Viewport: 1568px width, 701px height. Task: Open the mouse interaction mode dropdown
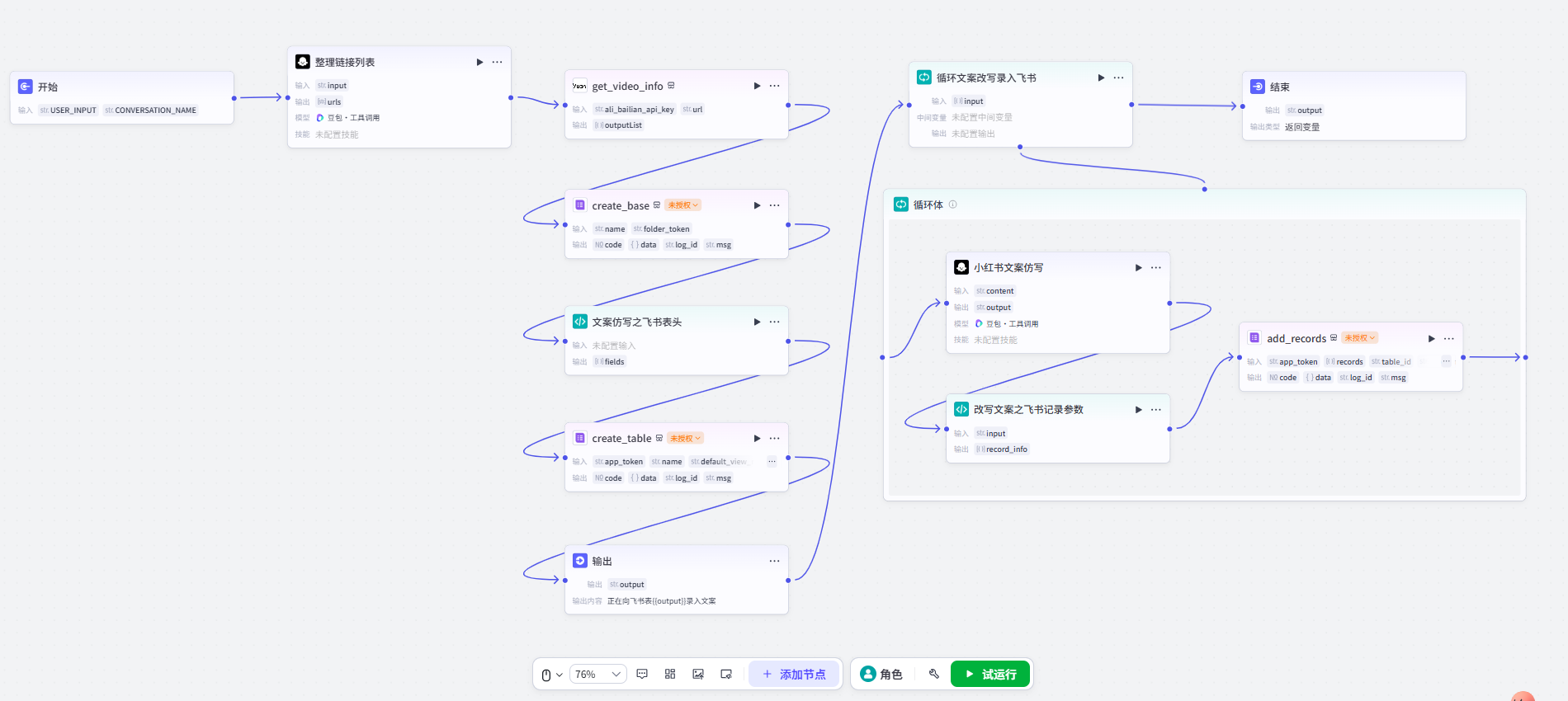(551, 675)
